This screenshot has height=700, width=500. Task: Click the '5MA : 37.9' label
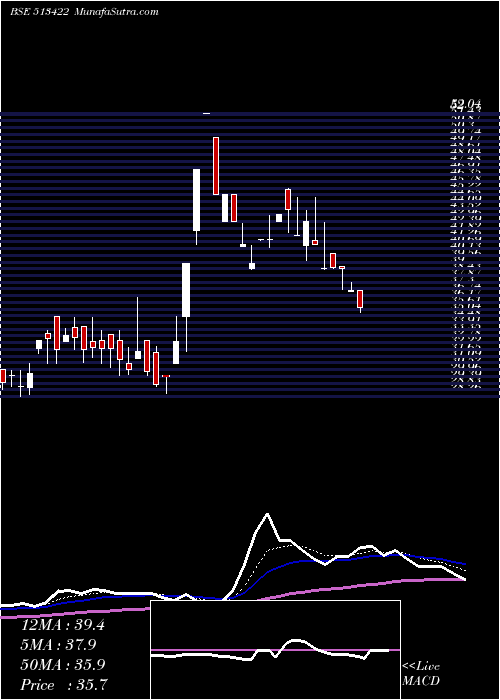[x=59, y=645]
